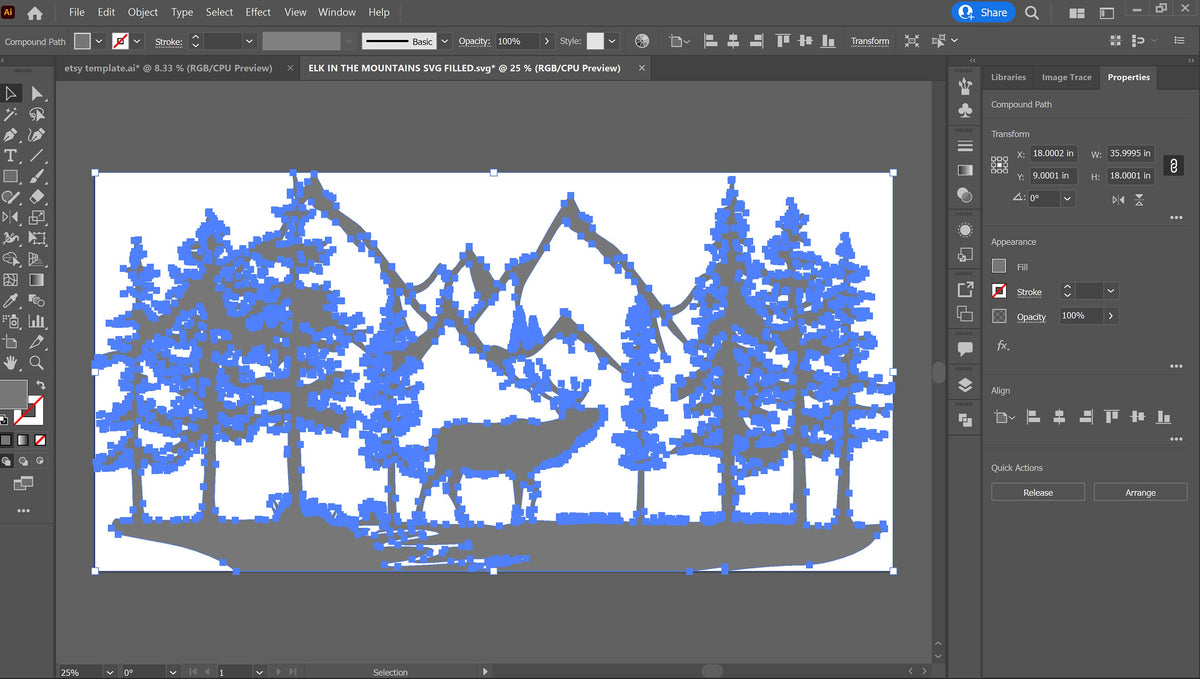Open the artboard navigation dropdown

259,672
